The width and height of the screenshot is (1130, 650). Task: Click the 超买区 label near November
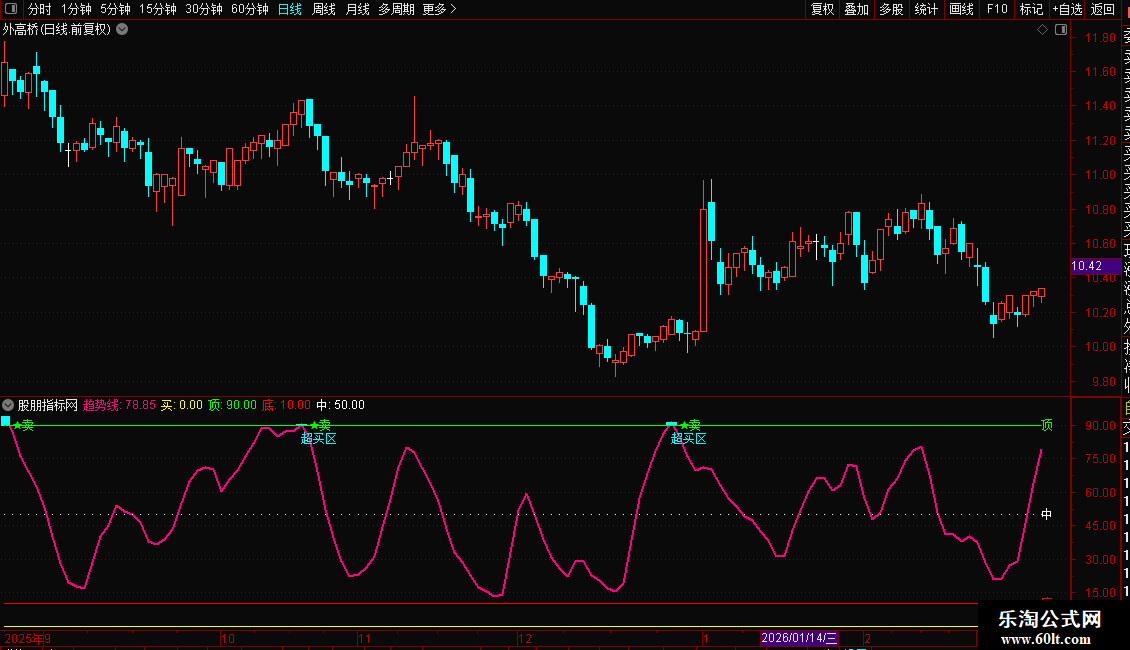click(x=319, y=438)
